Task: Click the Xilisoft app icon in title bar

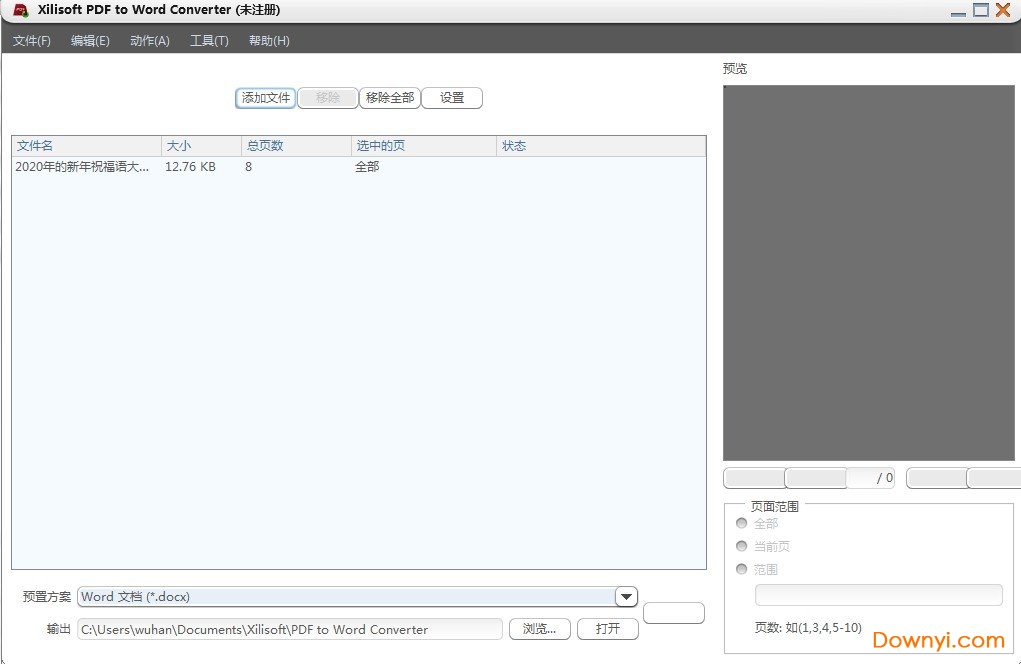Action: 20,10
